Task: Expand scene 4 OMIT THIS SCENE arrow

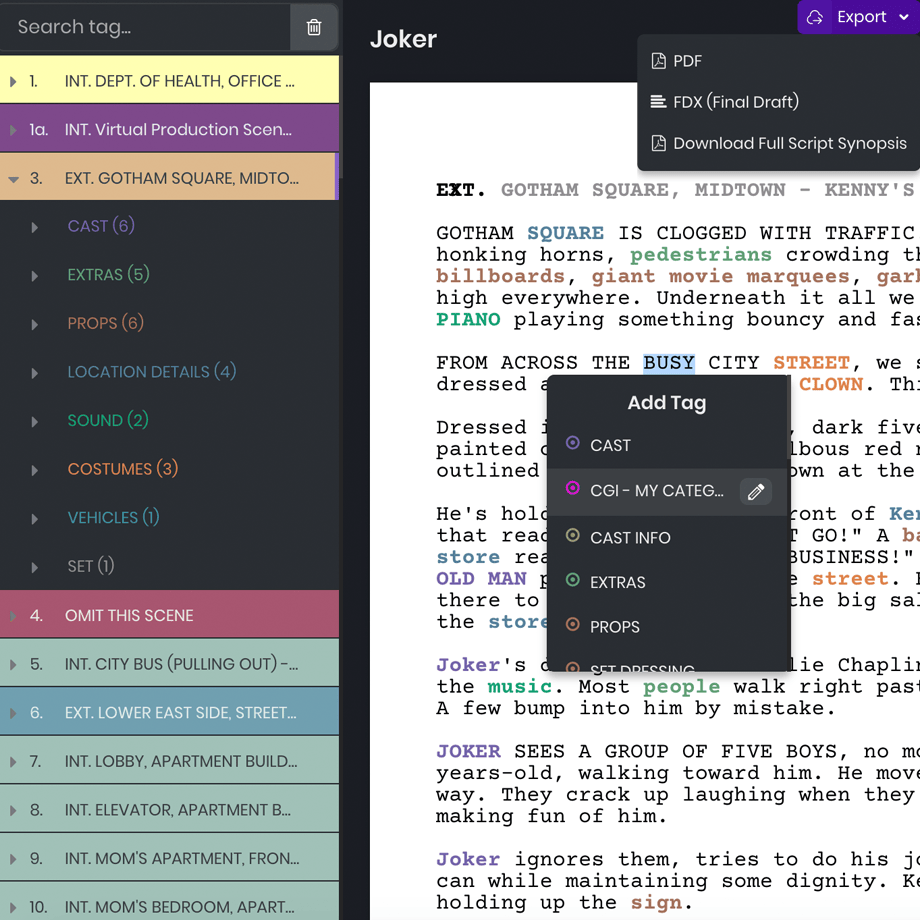Action: coord(13,615)
